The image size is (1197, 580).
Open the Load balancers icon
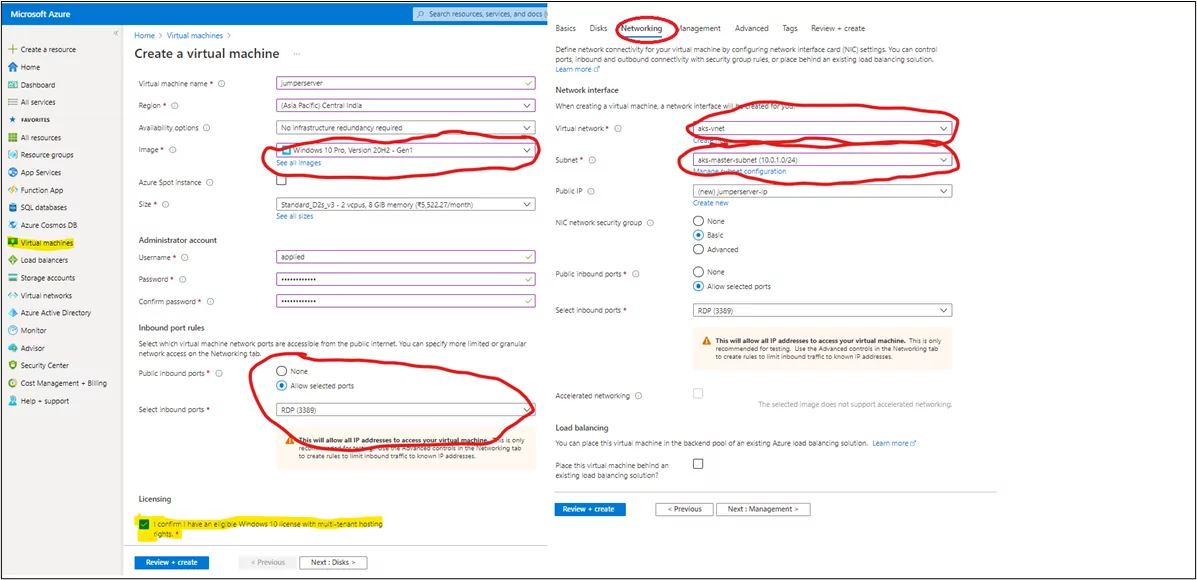point(12,260)
